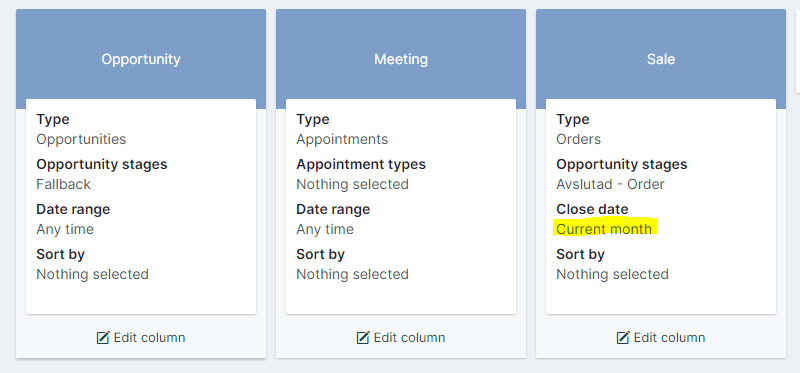
Task: Click the edit pencil icon under Sale column
Action: pyautogui.click(x=623, y=338)
